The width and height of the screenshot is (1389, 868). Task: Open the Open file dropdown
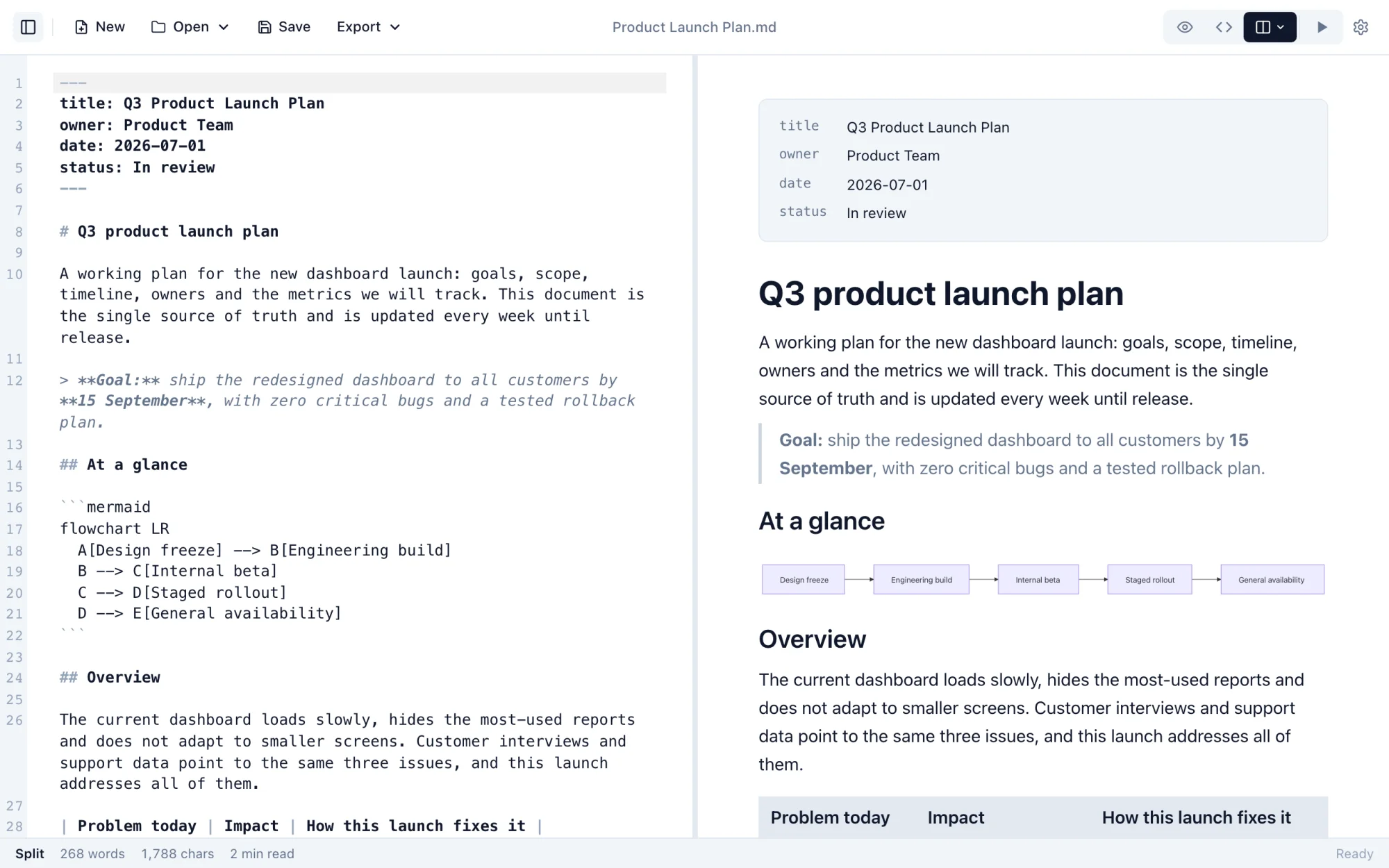[190, 27]
